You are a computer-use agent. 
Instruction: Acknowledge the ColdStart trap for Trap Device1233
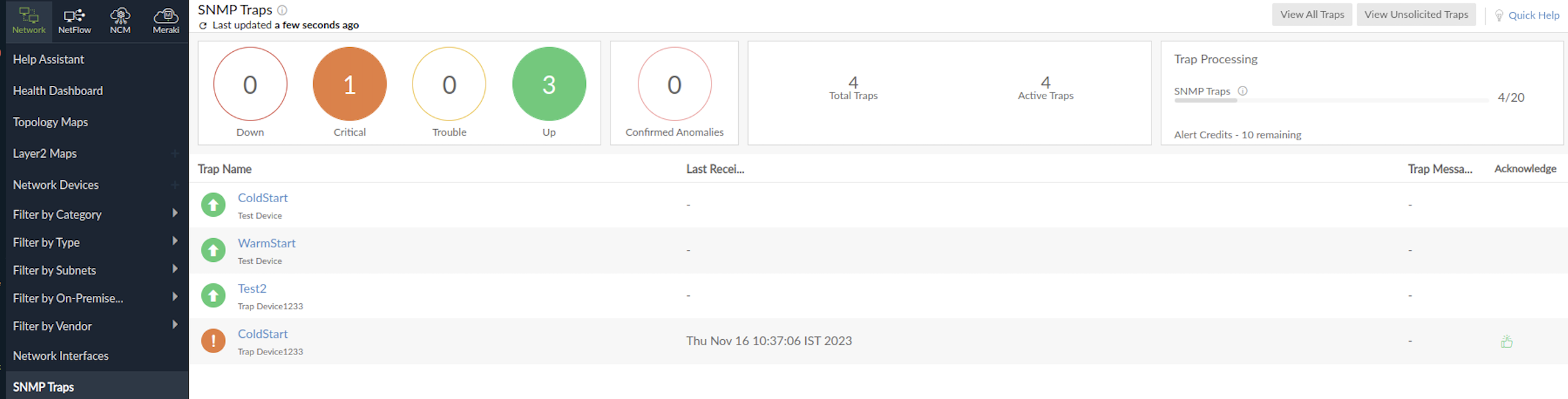[1506, 340]
